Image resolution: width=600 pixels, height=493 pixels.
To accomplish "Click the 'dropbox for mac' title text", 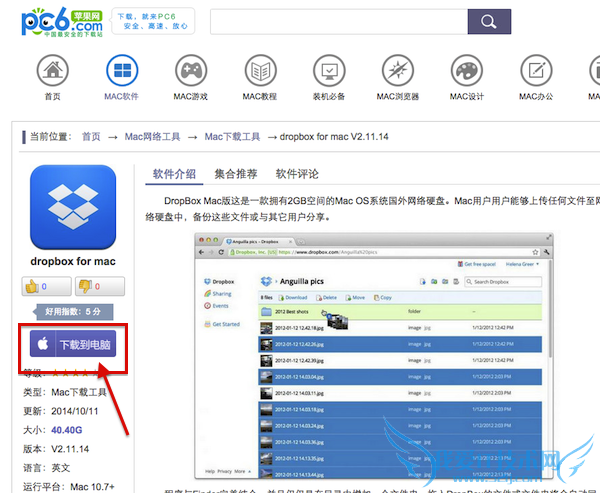I will point(73,261).
